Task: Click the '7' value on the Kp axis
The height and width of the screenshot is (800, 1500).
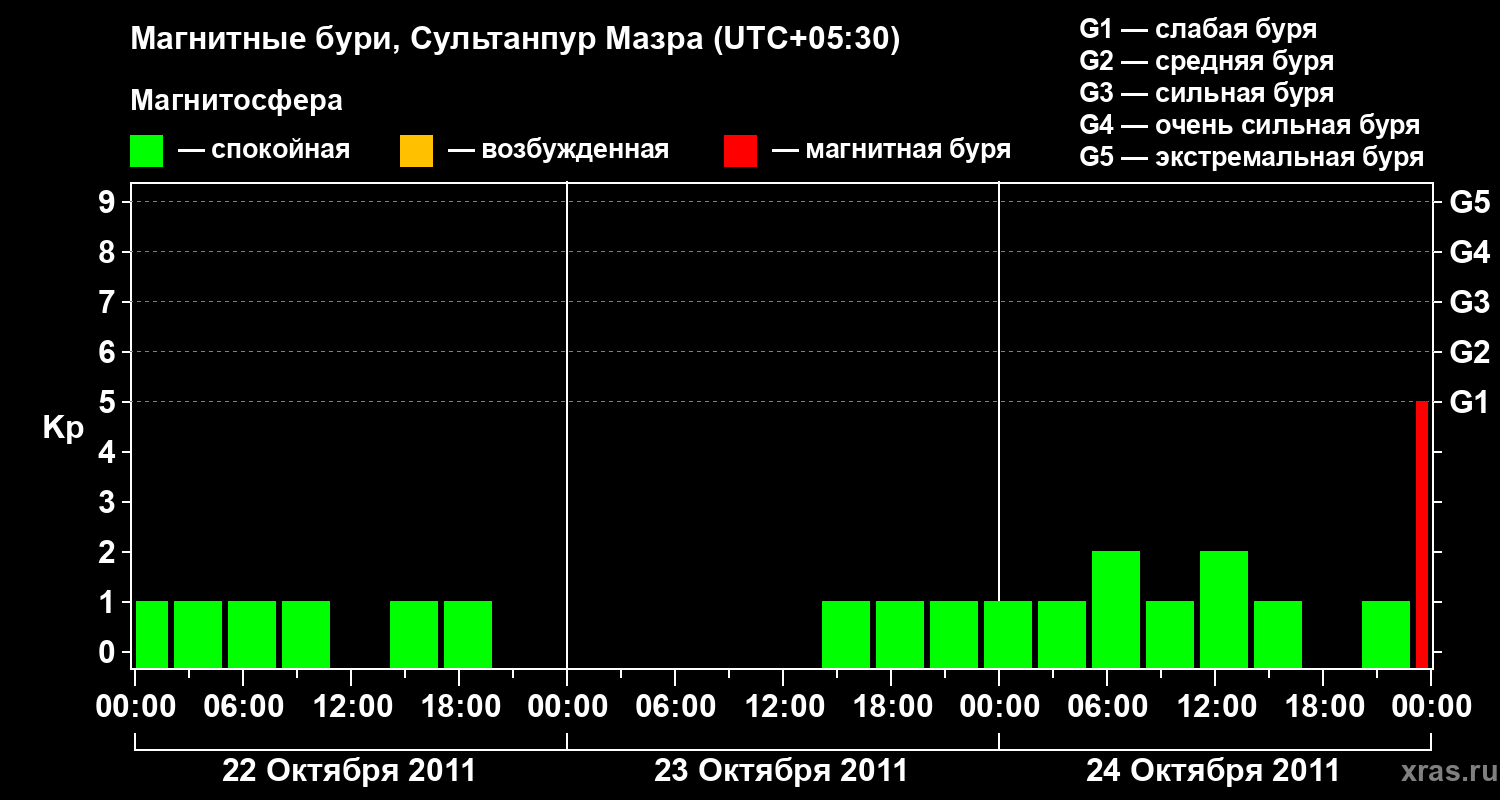Action: click(x=109, y=303)
